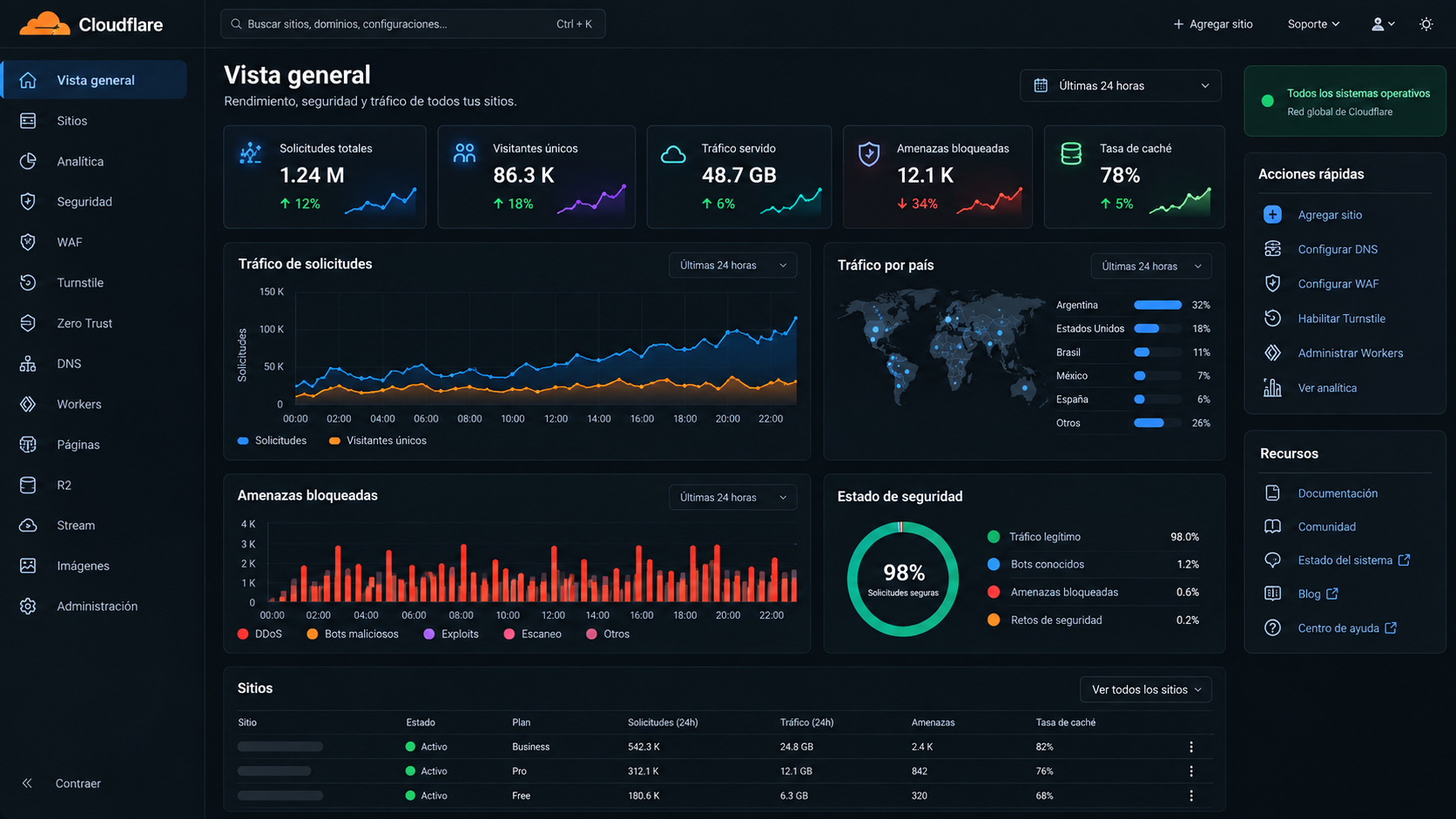This screenshot has width=1456, height=819.
Task: Click the R2 storage sidebar icon
Action: click(28, 485)
